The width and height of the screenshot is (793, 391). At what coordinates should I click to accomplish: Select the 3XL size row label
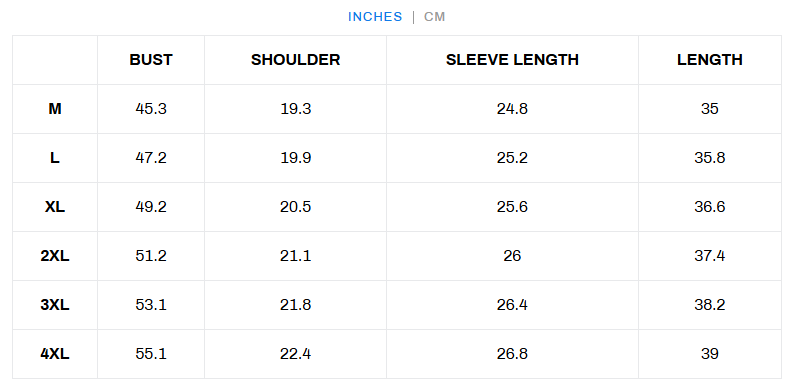pos(55,305)
